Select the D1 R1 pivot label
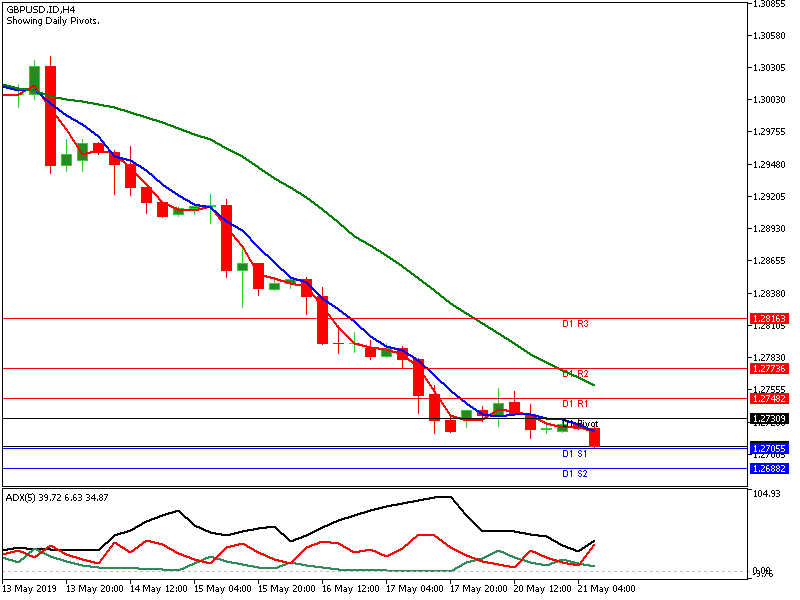800x600 pixels. pyautogui.click(x=575, y=403)
